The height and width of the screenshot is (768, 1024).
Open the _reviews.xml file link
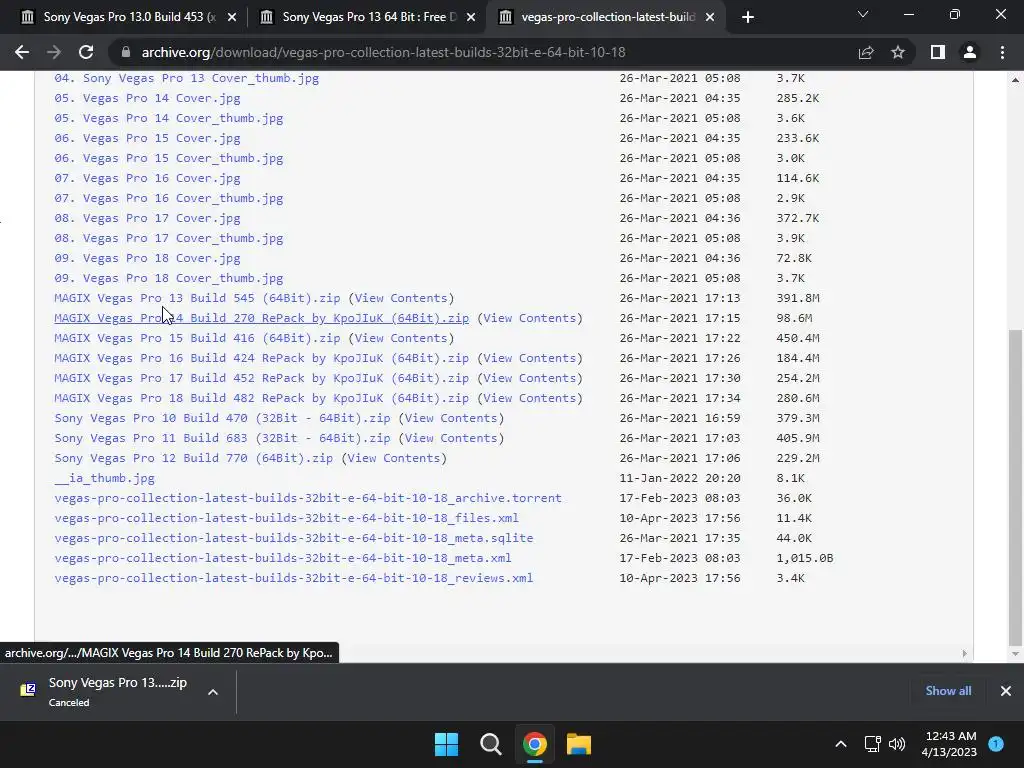pyautogui.click(x=293, y=578)
